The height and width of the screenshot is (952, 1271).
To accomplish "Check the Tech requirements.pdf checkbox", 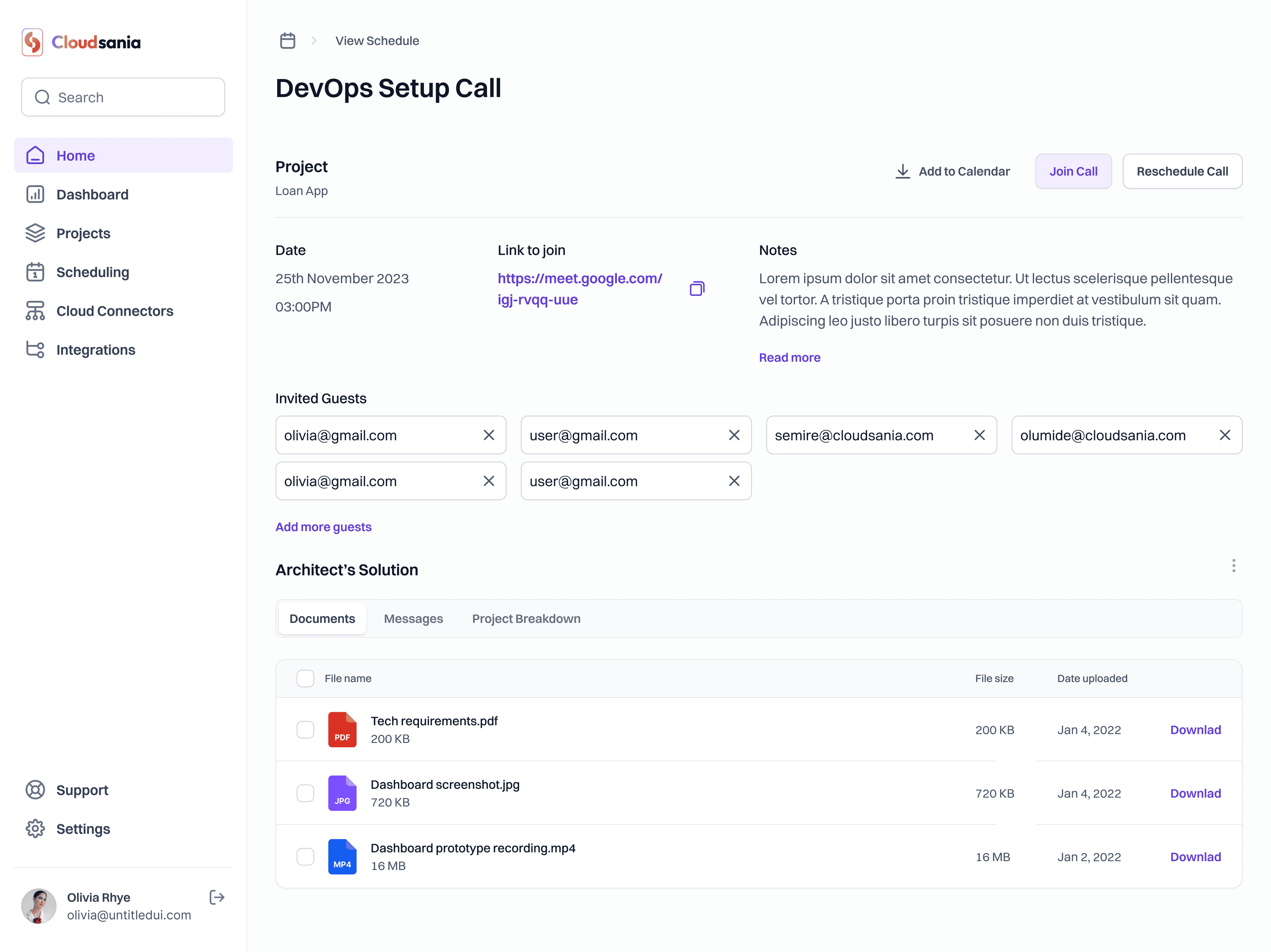I will [305, 730].
